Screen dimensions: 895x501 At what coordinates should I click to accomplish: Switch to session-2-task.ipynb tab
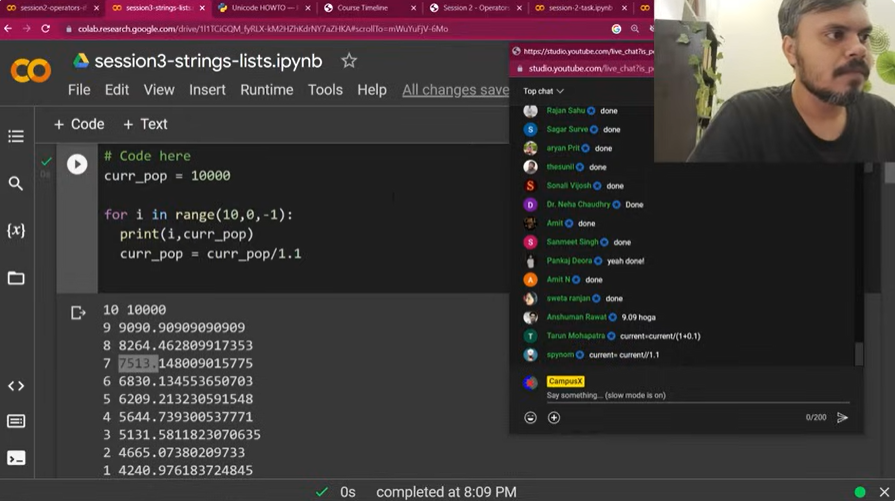tap(581, 8)
